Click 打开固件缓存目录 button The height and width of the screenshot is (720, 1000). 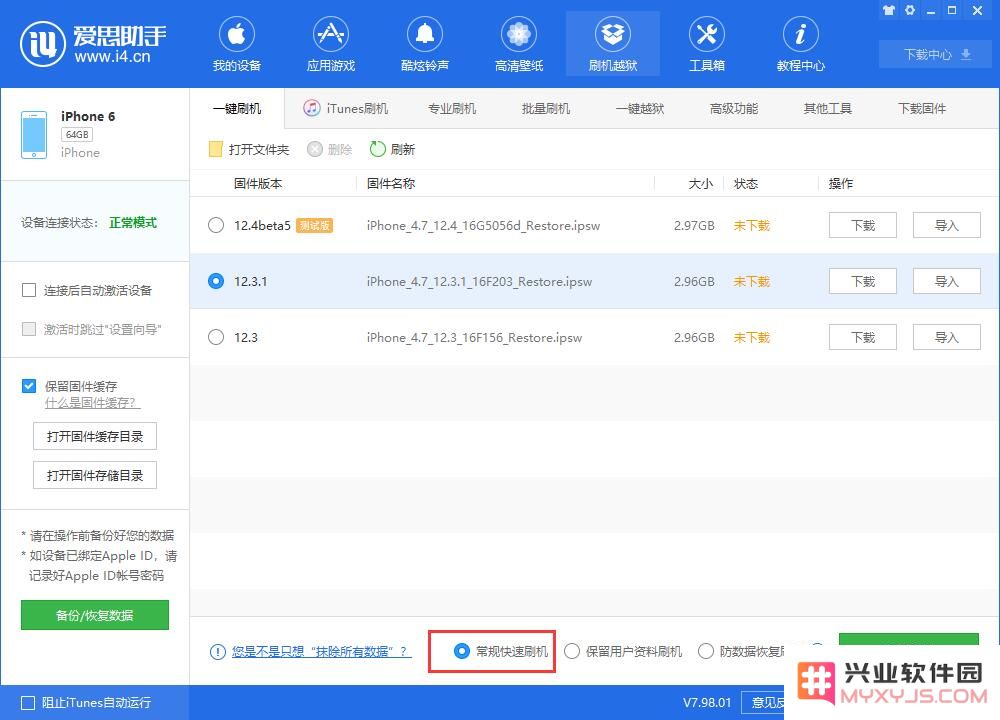95,436
